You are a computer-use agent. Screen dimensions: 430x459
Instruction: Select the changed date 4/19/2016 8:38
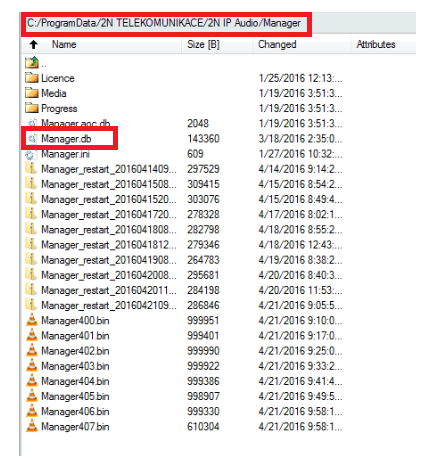pyautogui.click(x=300, y=260)
